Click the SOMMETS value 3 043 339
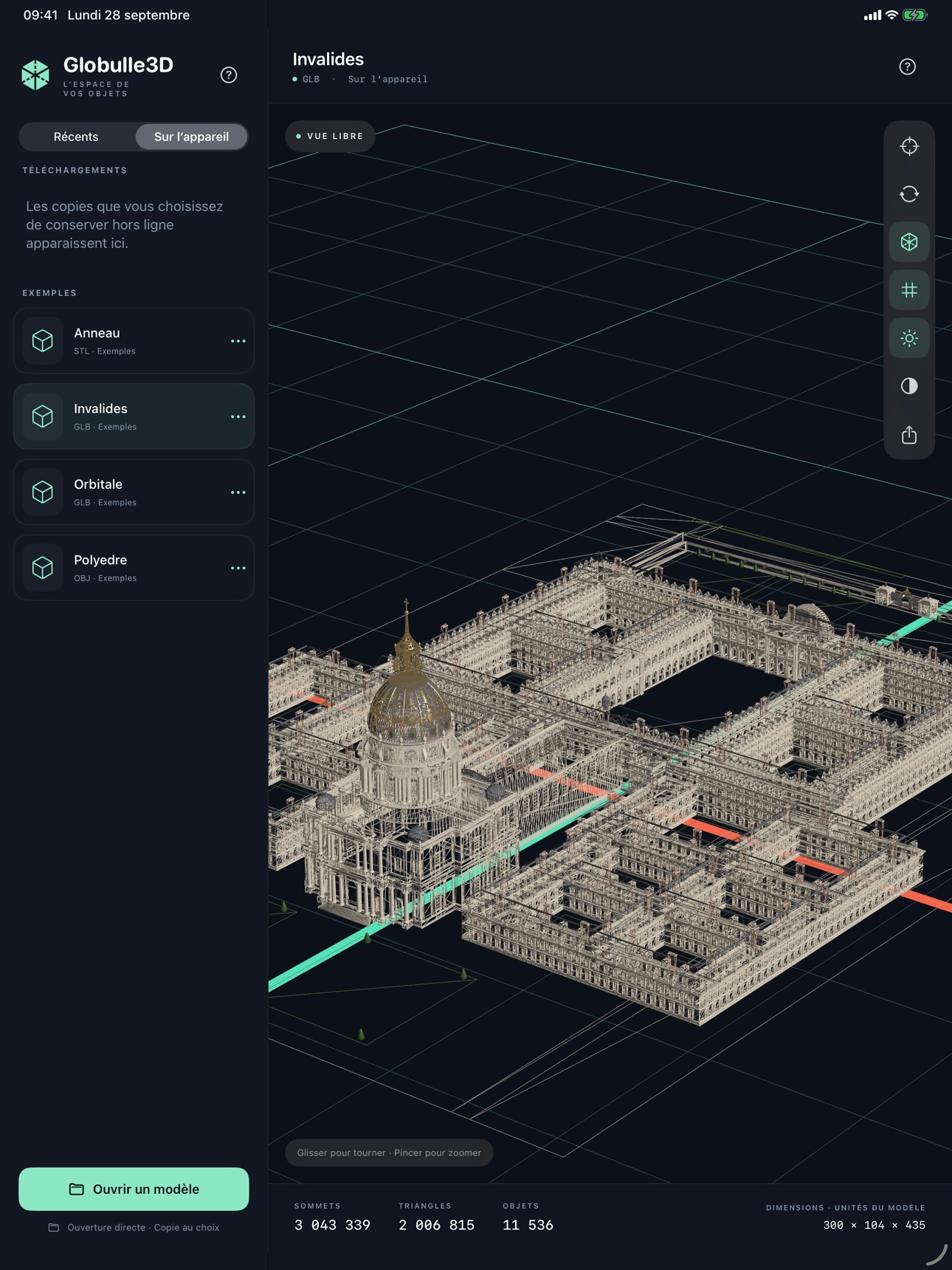The image size is (952, 1270). tap(332, 1225)
